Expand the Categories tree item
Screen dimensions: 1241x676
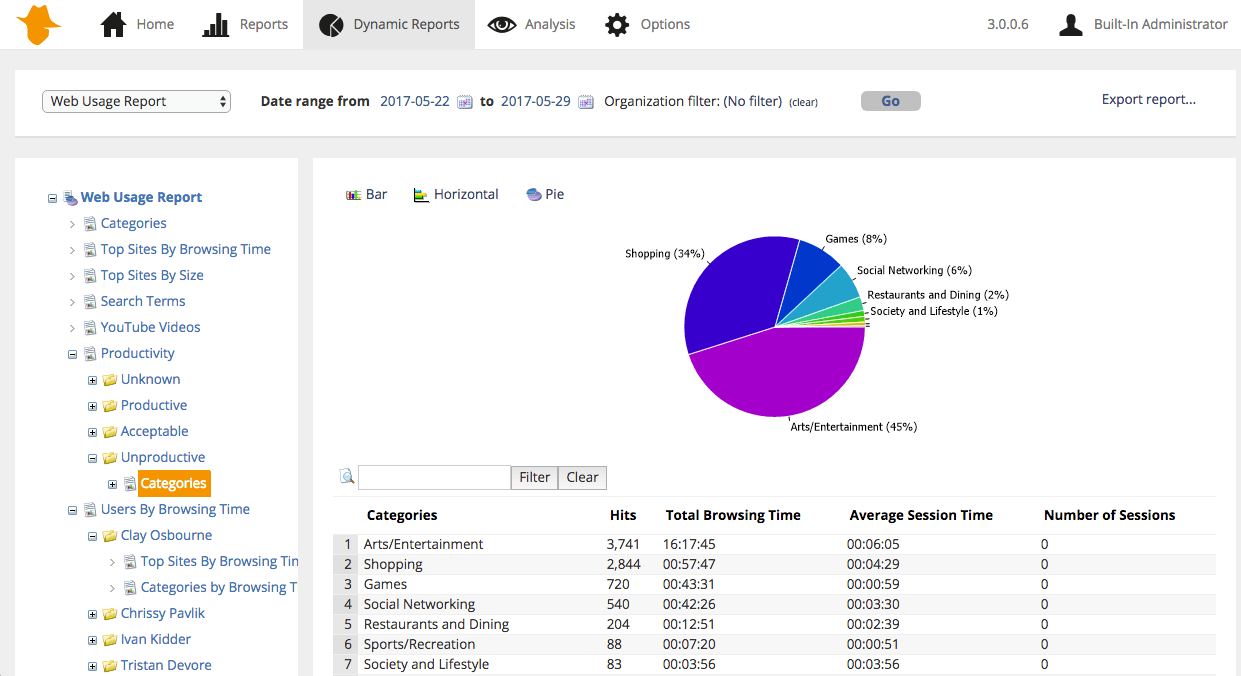click(x=72, y=223)
